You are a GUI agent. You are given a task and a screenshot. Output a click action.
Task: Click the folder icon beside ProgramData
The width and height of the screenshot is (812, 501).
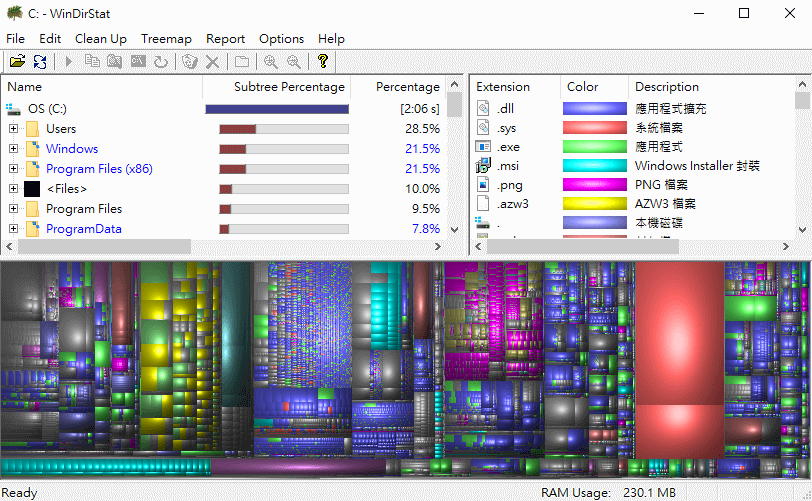(x=32, y=228)
